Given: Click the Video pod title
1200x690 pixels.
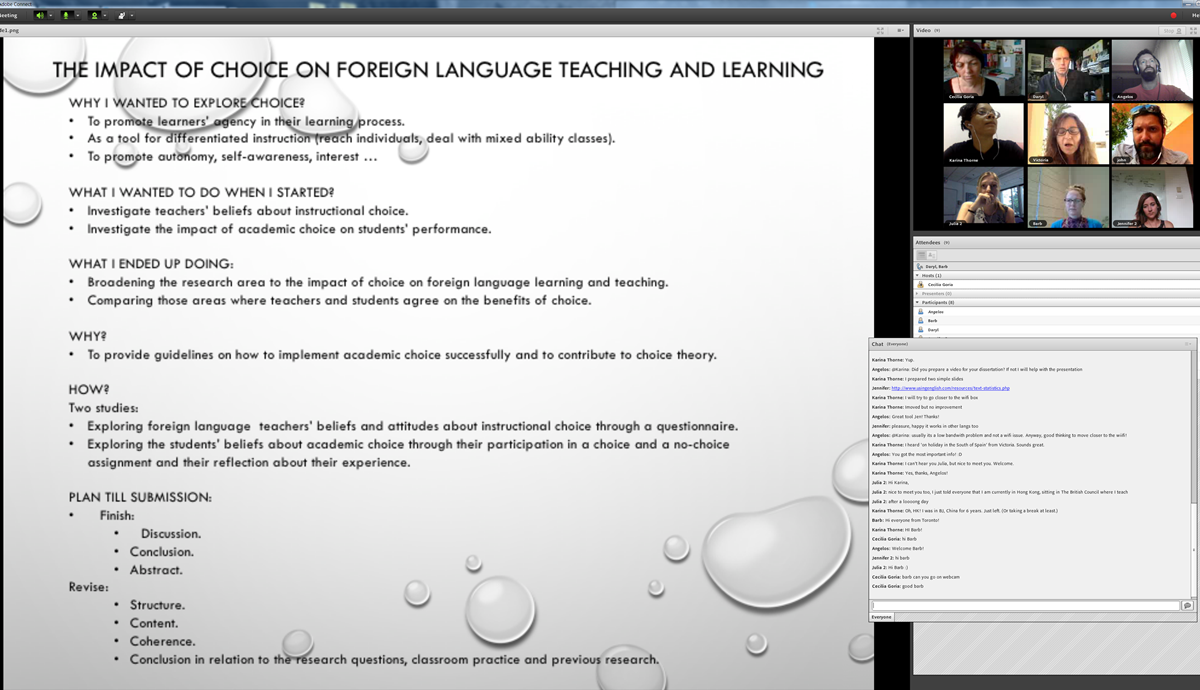Looking at the screenshot, I should click(x=923, y=31).
